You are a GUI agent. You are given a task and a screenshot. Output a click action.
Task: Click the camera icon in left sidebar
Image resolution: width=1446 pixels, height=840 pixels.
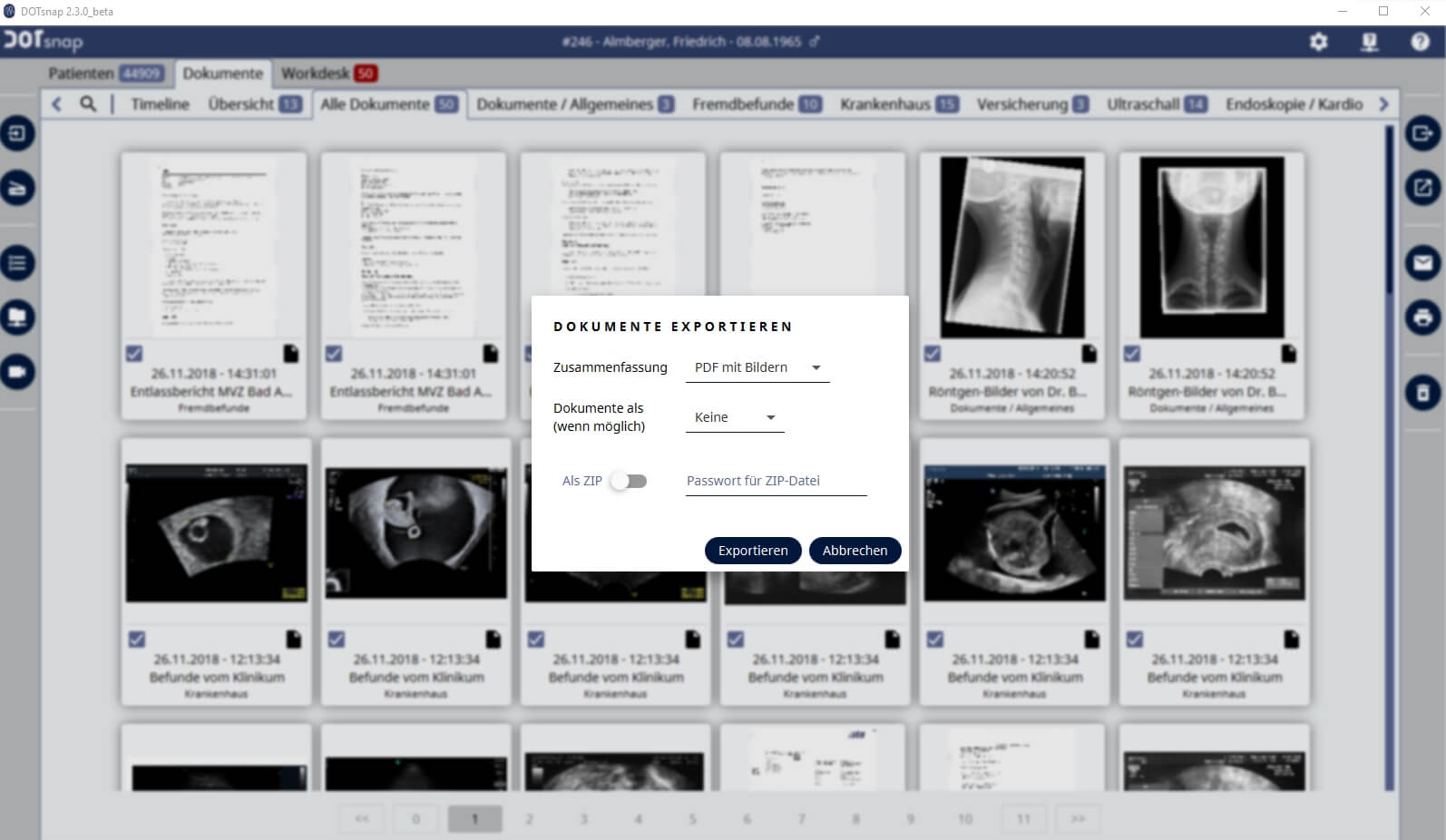17,372
